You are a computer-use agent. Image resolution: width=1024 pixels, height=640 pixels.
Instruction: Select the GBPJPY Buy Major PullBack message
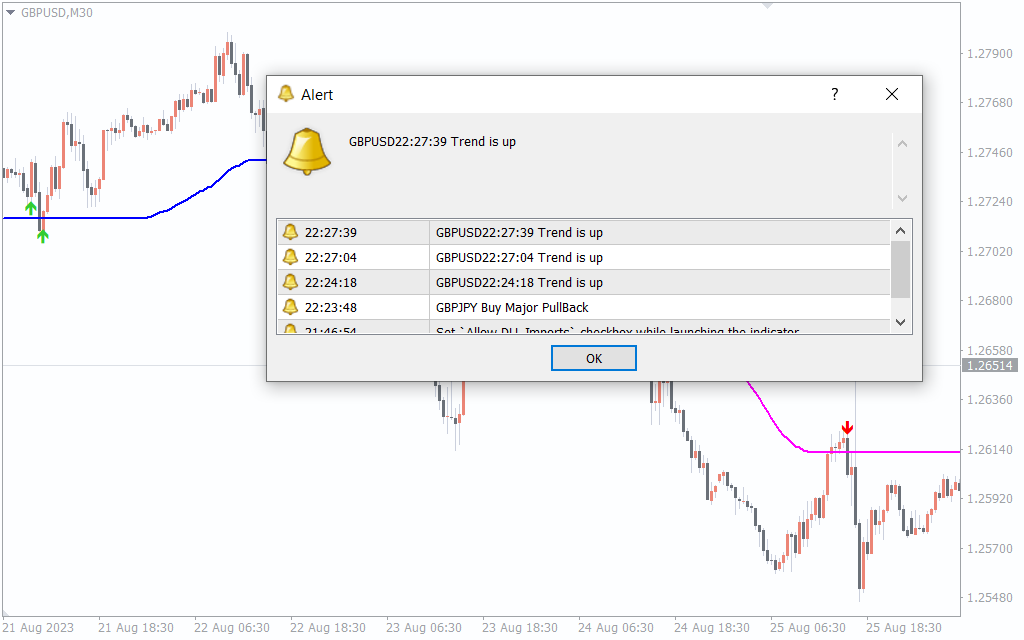point(511,307)
